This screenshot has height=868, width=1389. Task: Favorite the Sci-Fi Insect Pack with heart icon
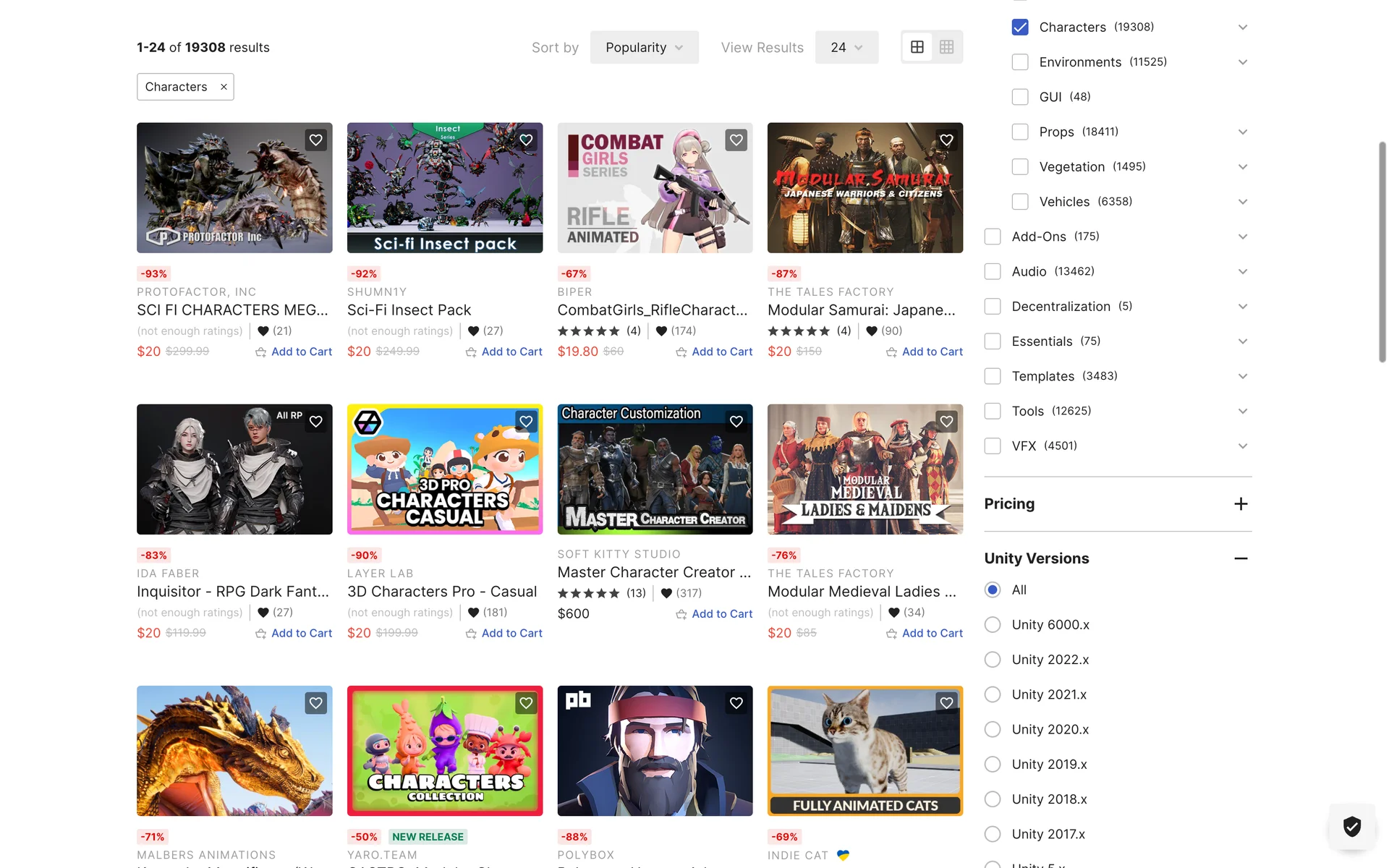(x=526, y=140)
